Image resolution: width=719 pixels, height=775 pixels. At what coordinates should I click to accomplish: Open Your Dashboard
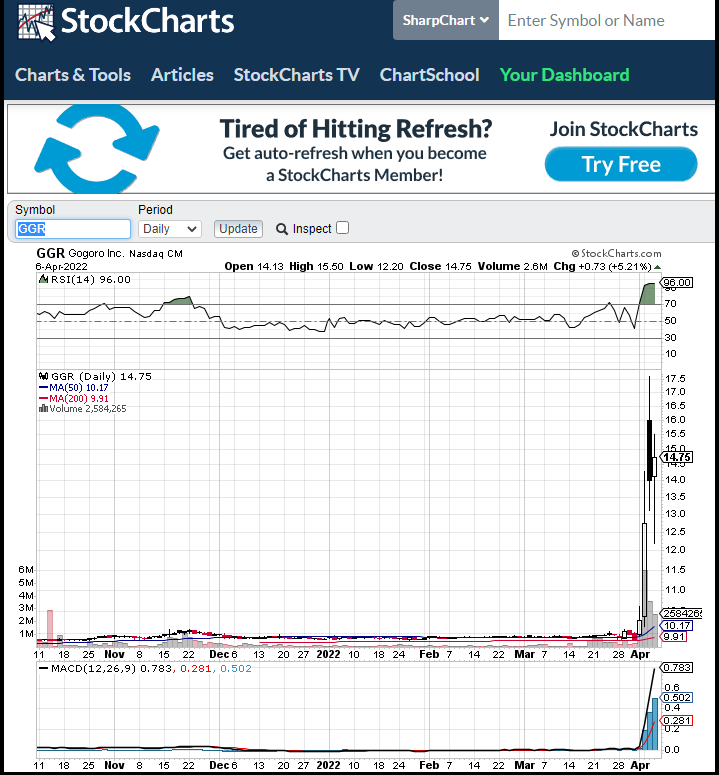coord(564,75)
